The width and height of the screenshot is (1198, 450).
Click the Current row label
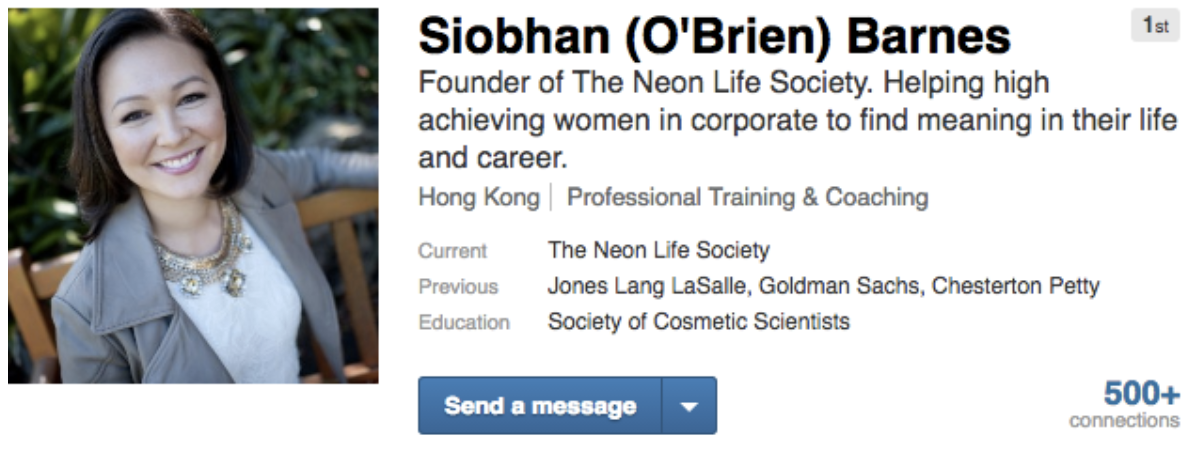point(452,251)
